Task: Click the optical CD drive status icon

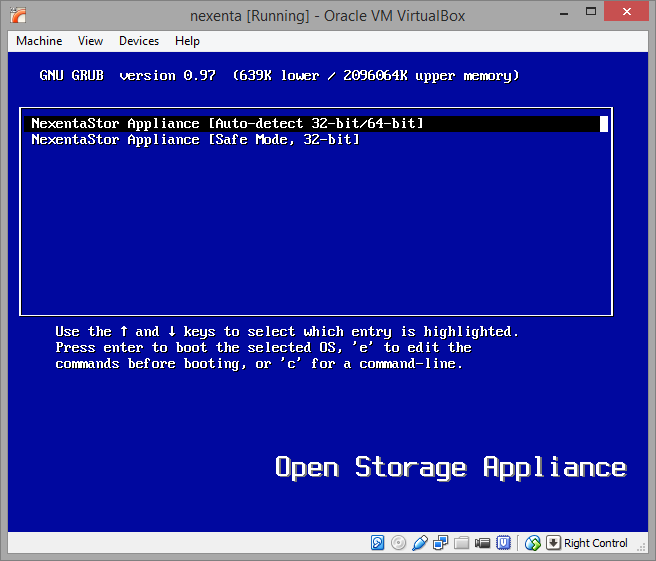Action: pos(398,543)
